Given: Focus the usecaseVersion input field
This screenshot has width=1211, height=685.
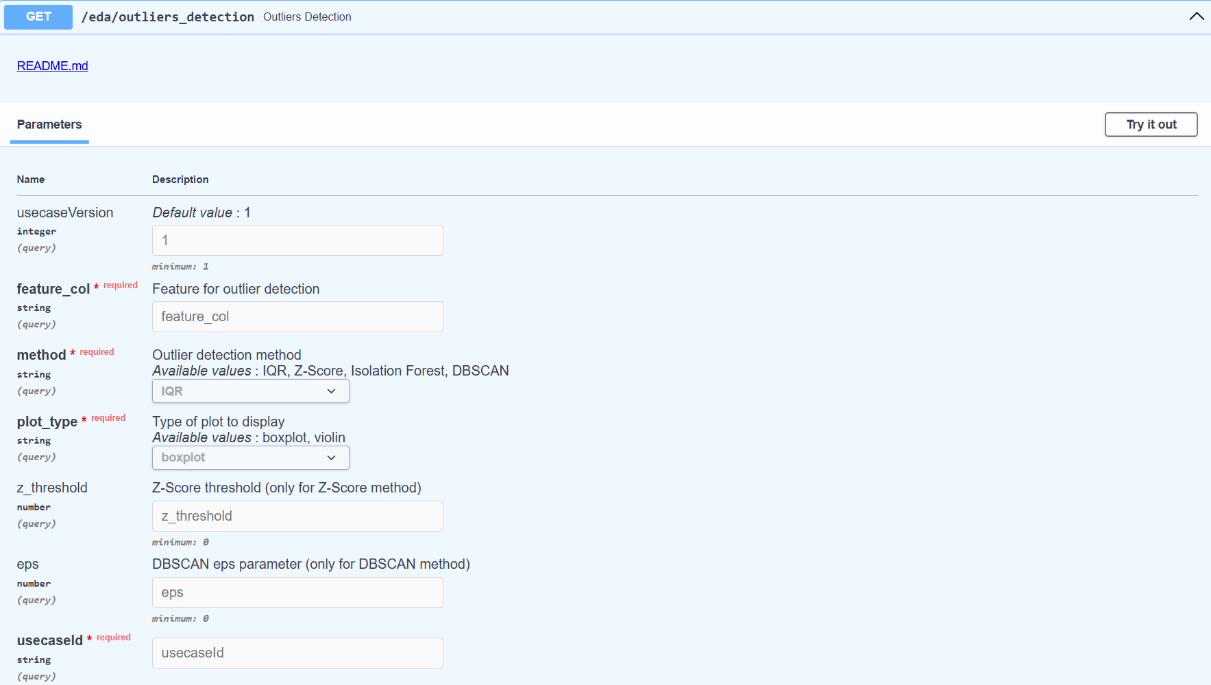Looking at the screenshot, I should (298, 241).
